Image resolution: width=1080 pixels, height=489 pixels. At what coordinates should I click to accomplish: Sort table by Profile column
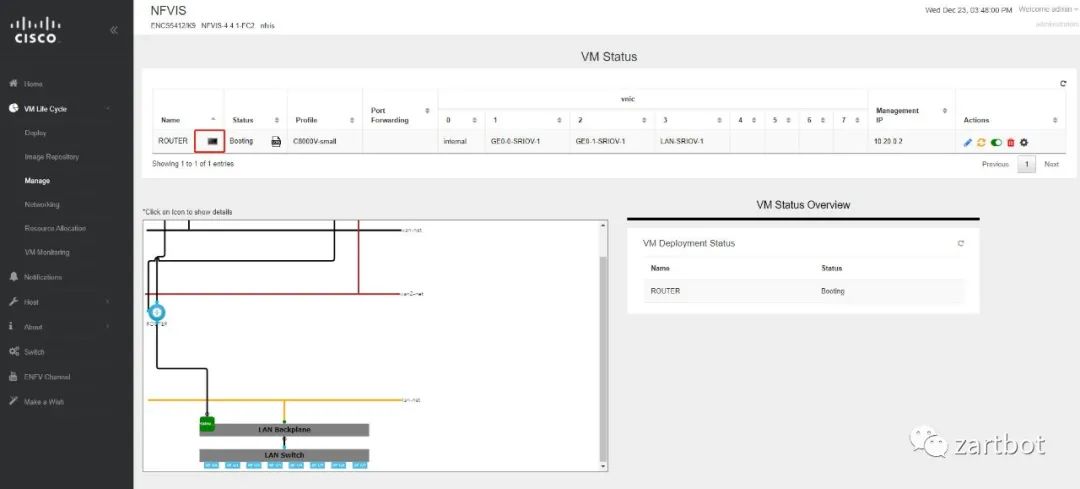tap(324, 120)
